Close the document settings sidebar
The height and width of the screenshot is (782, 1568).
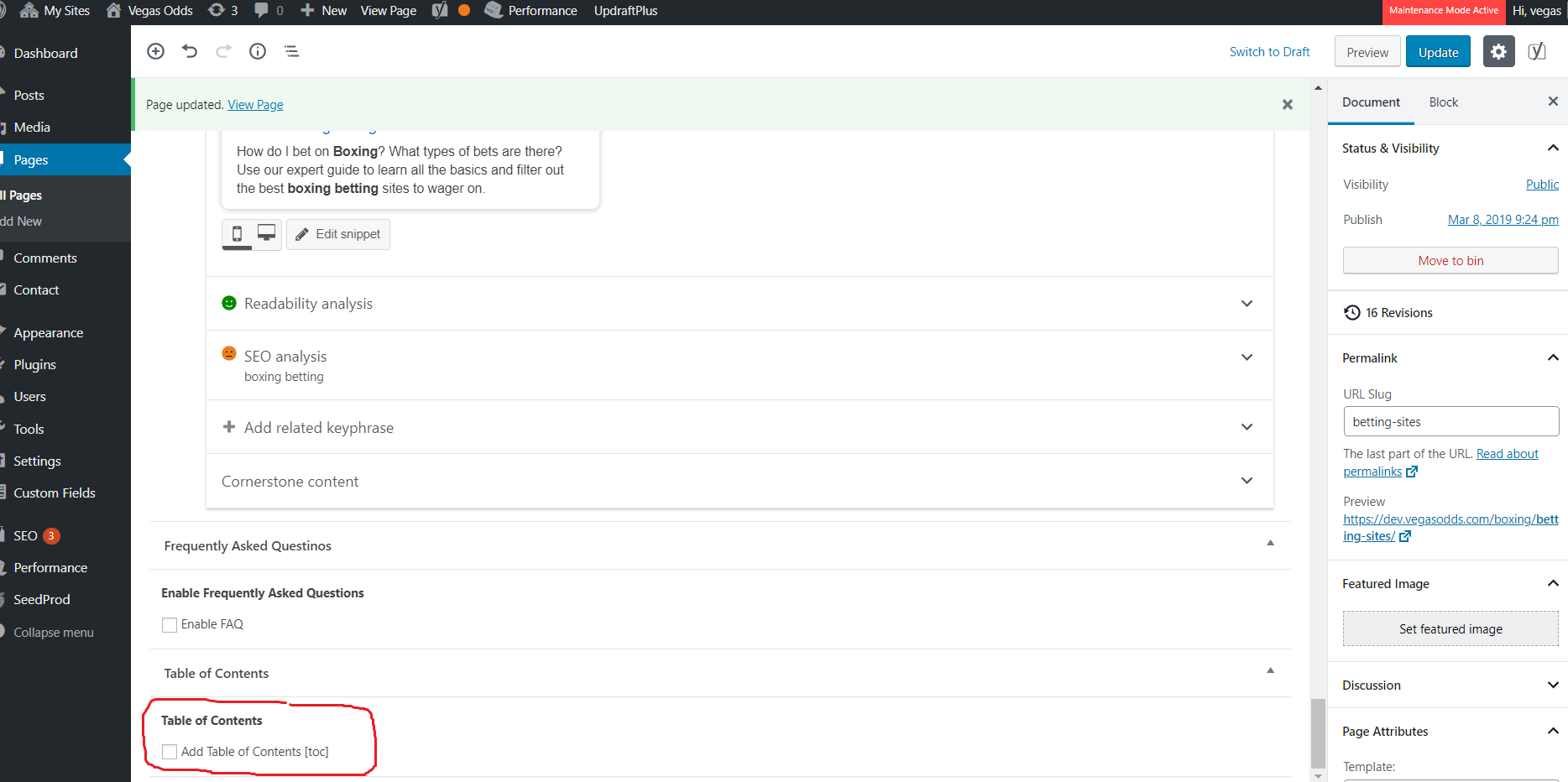tap(1553, 102)
